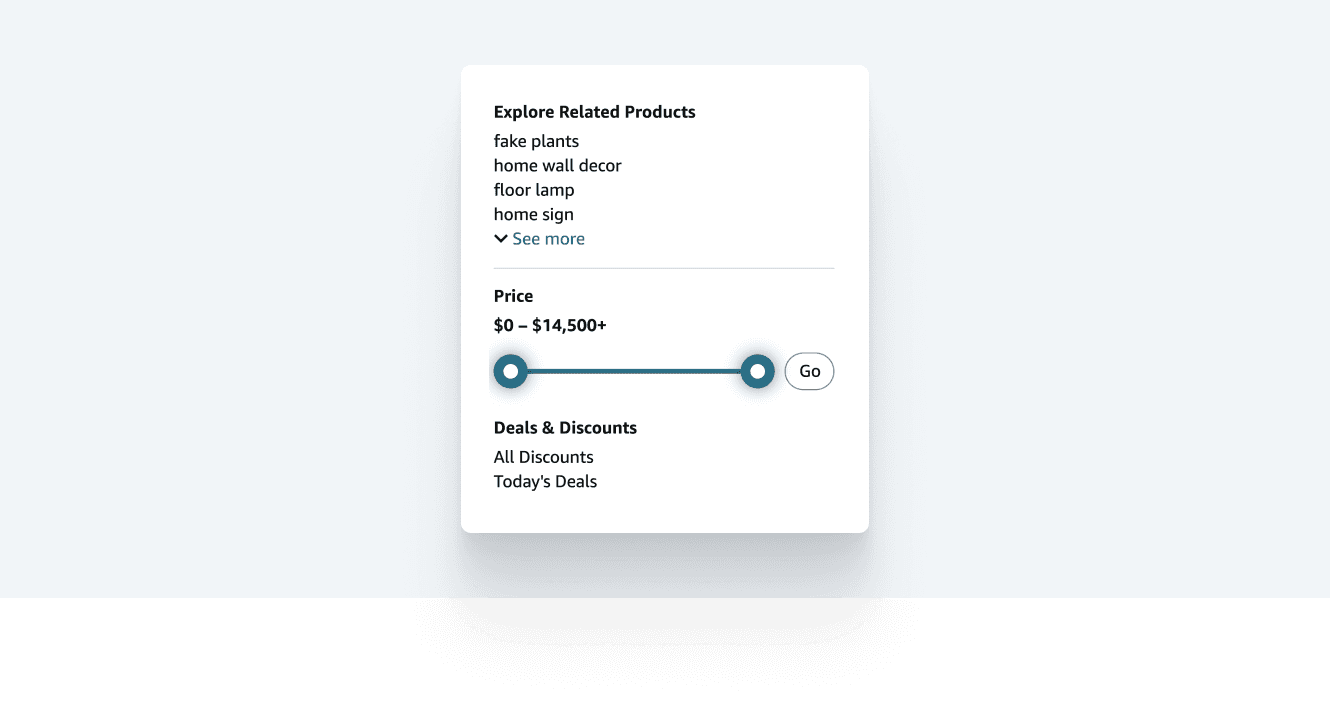Select All Discounts filter
The image size is (1330, 713).
(x=543, y=457)
